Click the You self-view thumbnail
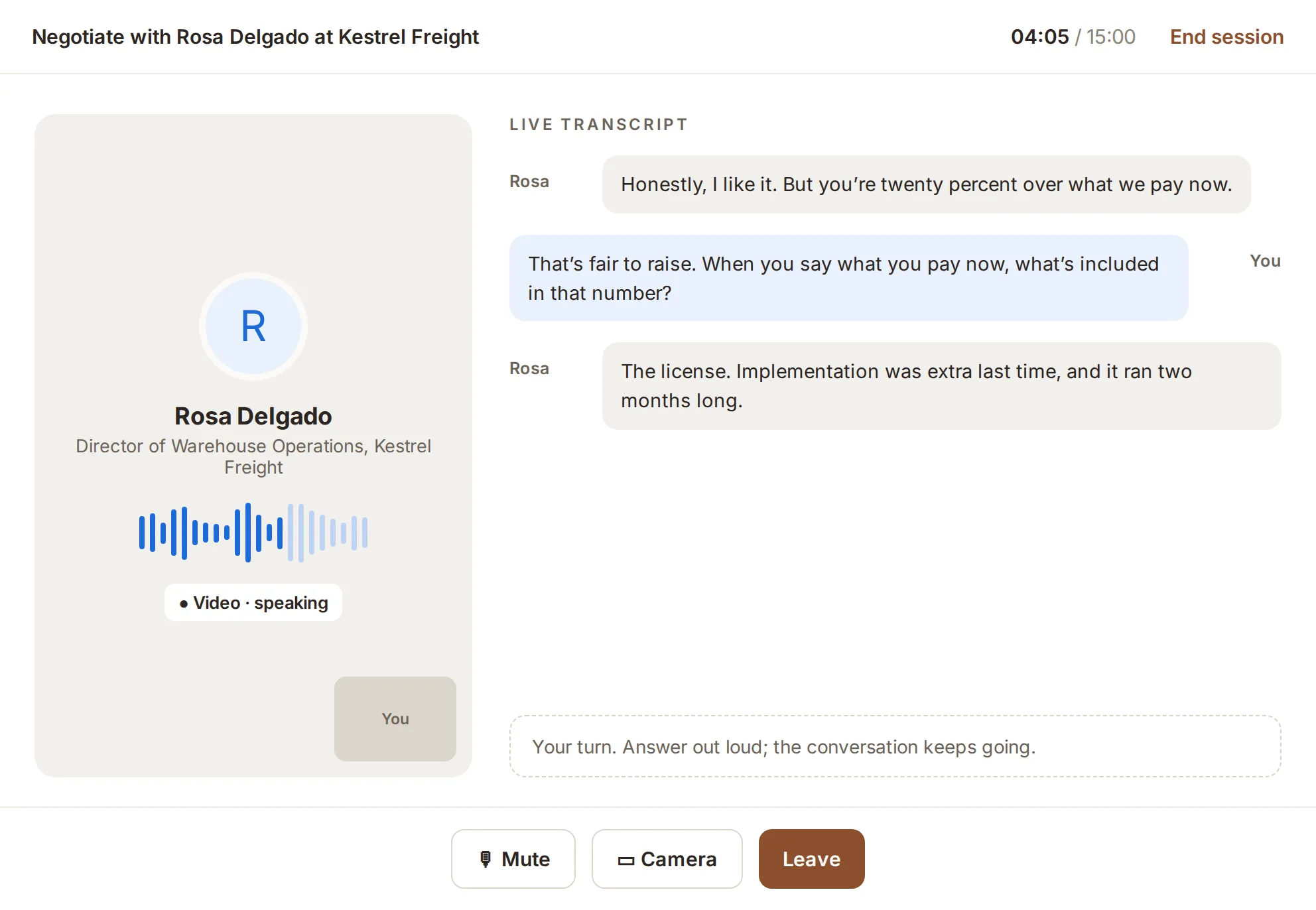1316x910 pixels. click(x=395, y=718)
